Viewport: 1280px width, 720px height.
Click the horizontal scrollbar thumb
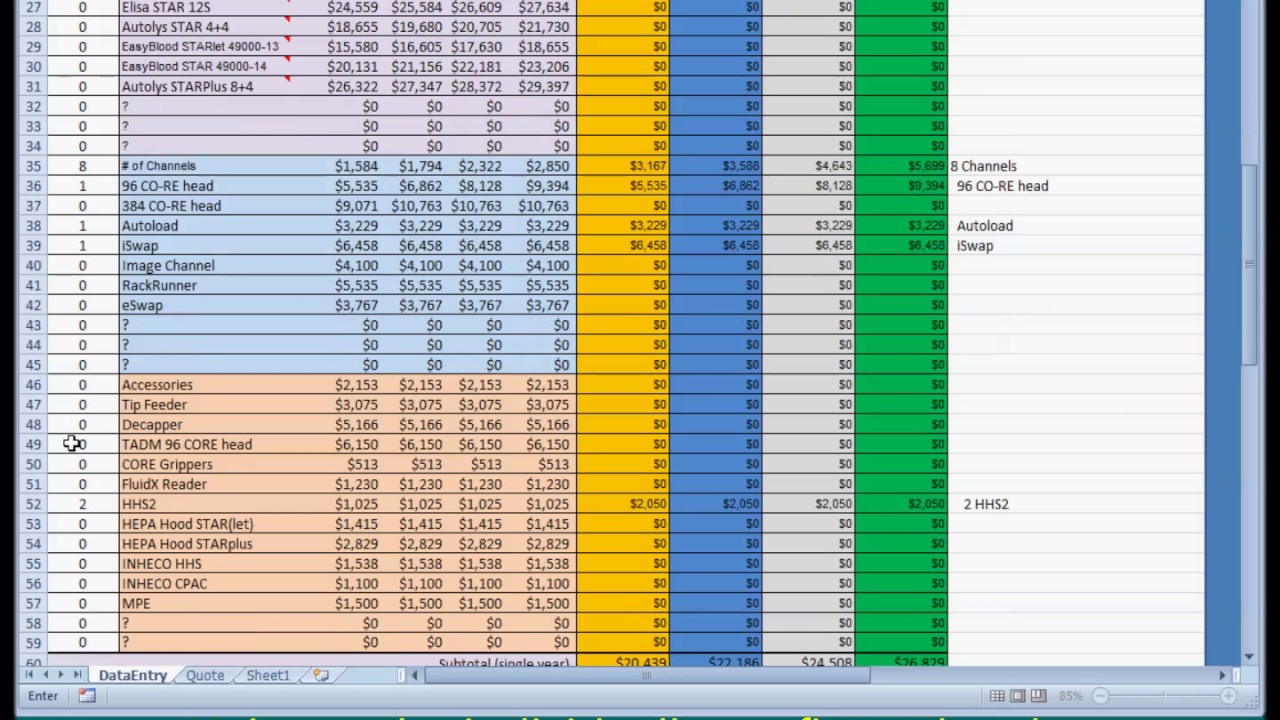point(648,676)
